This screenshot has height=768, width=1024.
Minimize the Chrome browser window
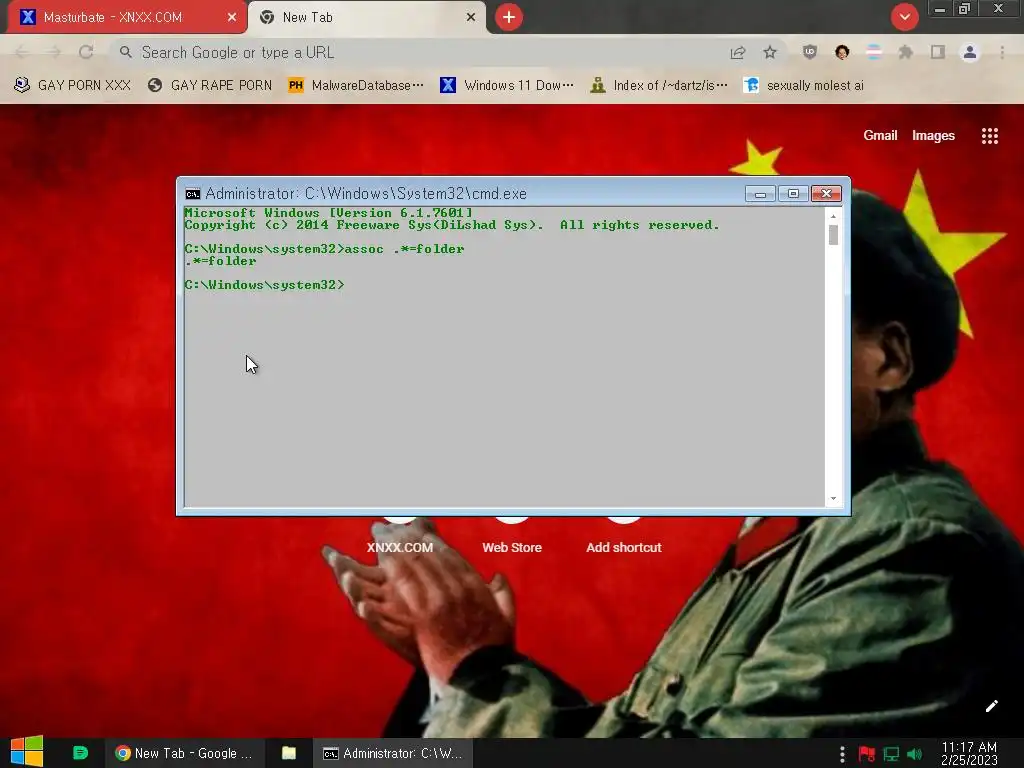coord(940,9)
